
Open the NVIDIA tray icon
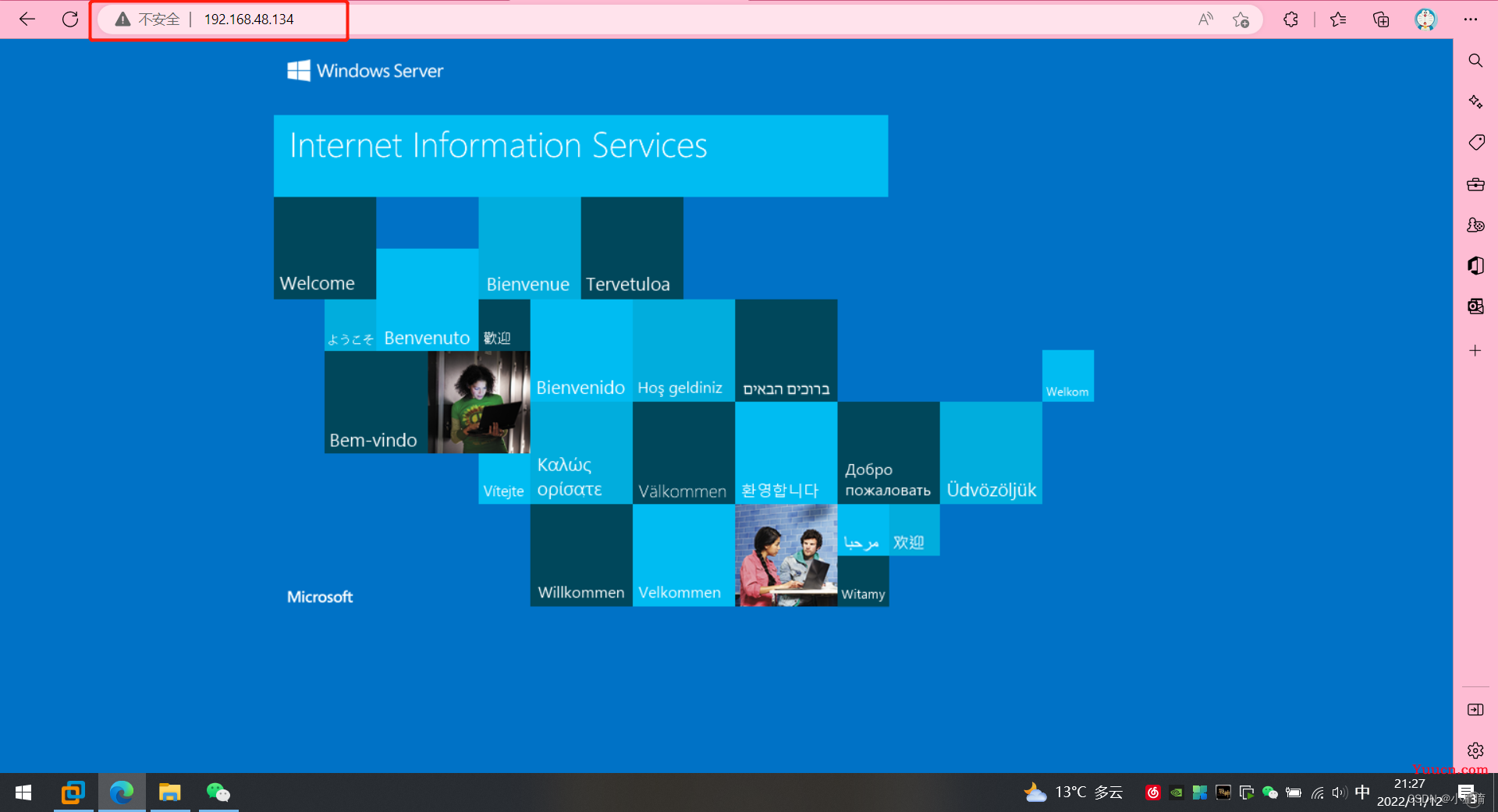pos(1177,792)
